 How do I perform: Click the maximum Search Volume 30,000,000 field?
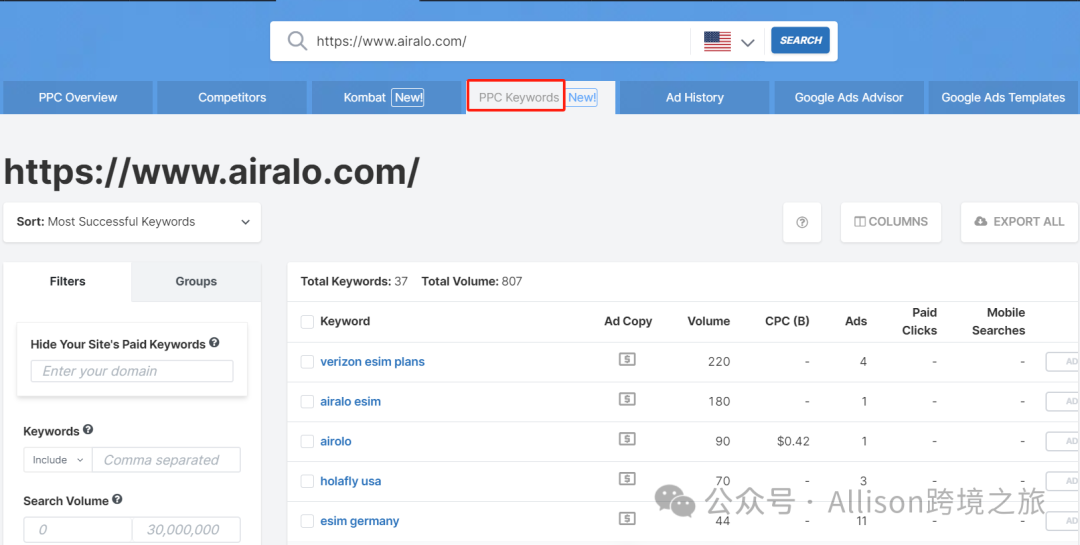click(187, 530)
